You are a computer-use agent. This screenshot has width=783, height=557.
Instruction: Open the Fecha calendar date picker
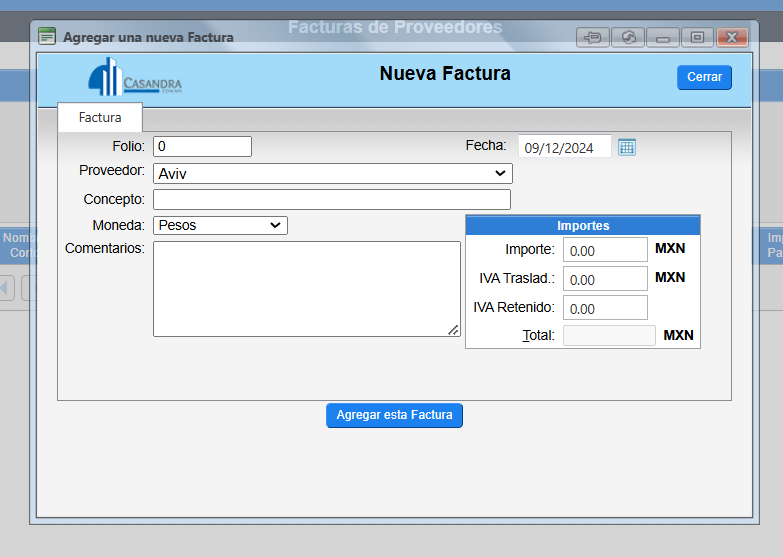click(627, 147)
